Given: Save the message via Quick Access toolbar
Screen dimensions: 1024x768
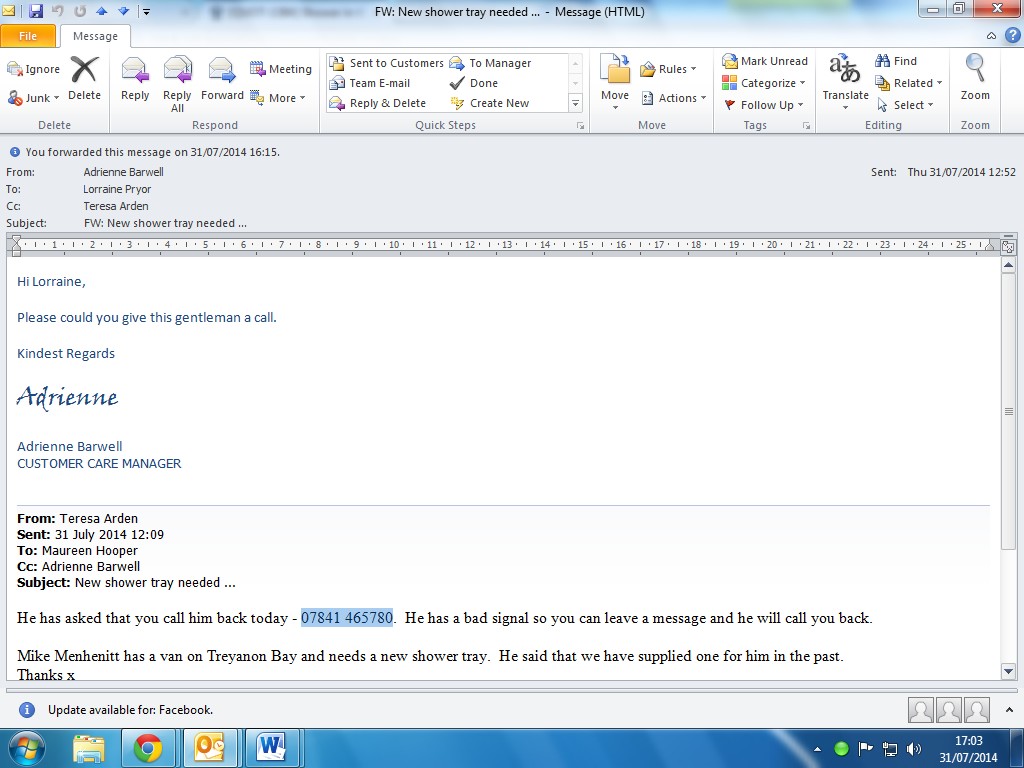Looking at the screenshot, I should pyautogui.click(x=36, y=11).
